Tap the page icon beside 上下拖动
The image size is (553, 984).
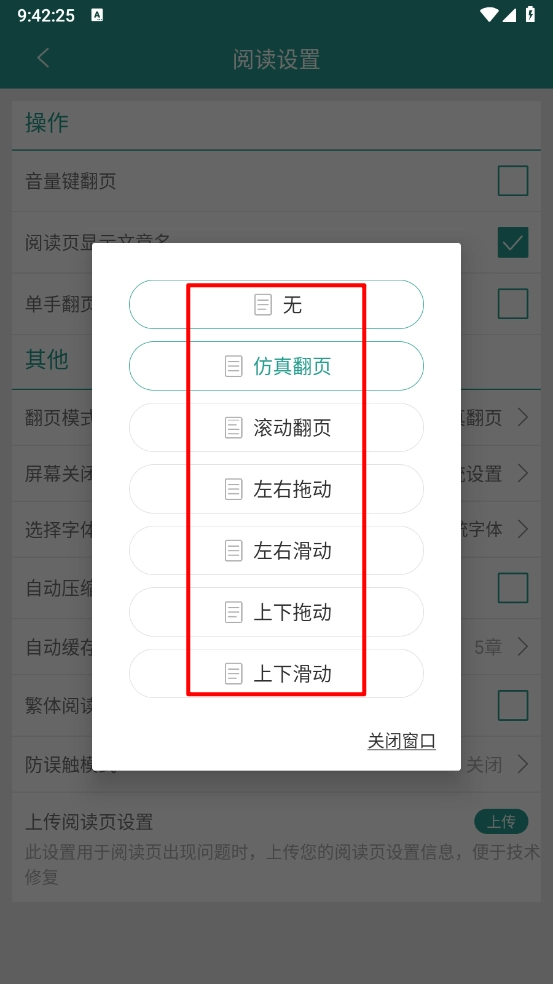click(234, 612)
